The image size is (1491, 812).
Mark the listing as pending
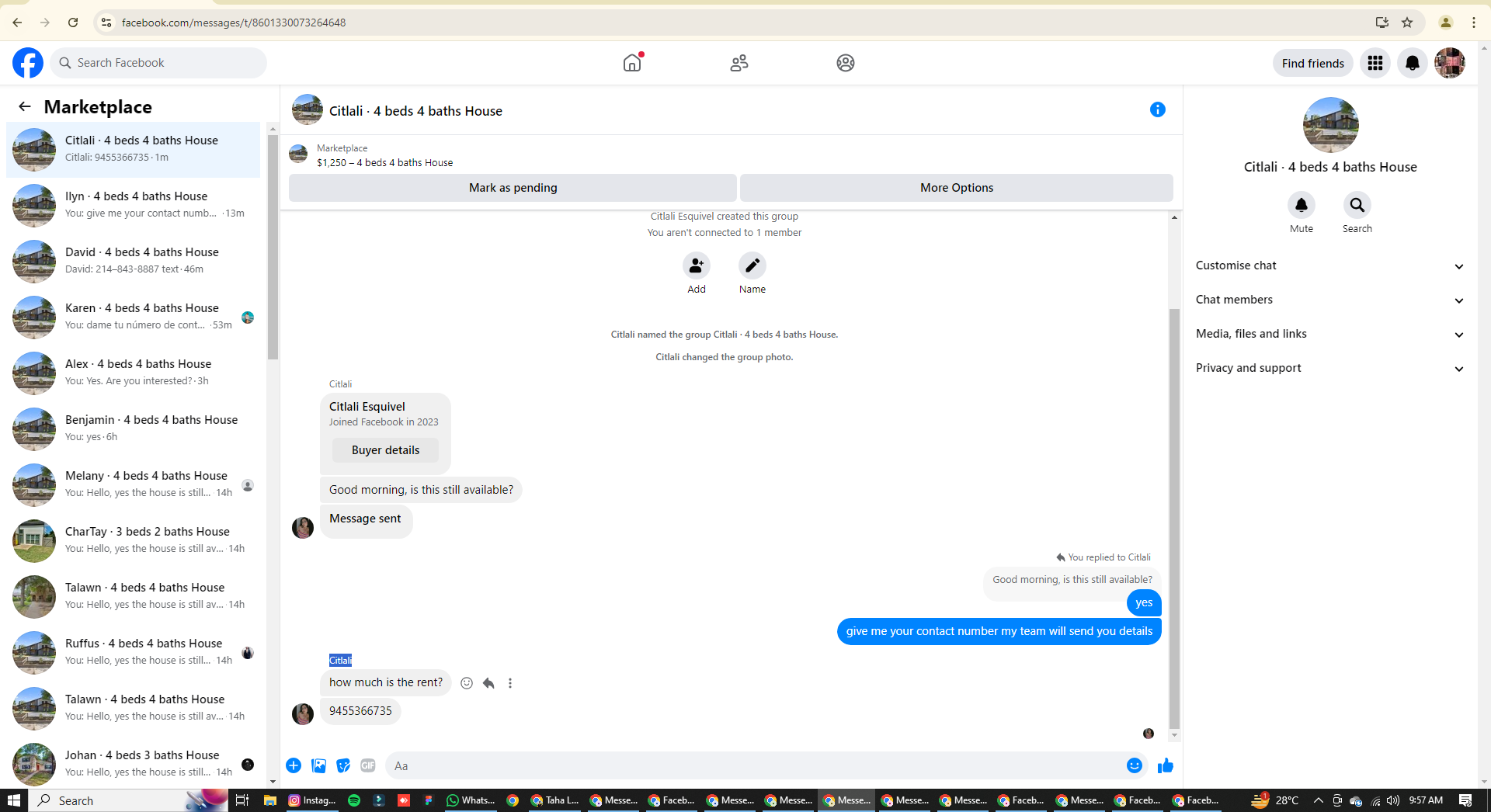(513, 188)
